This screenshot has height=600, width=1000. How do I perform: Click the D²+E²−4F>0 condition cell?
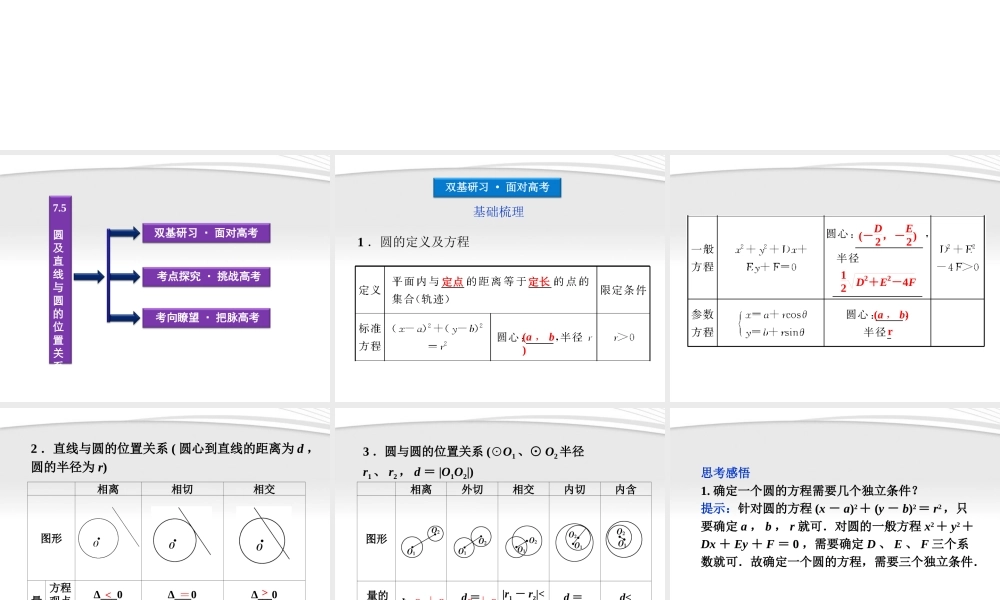pyautogui.click(x=957, y=258)
